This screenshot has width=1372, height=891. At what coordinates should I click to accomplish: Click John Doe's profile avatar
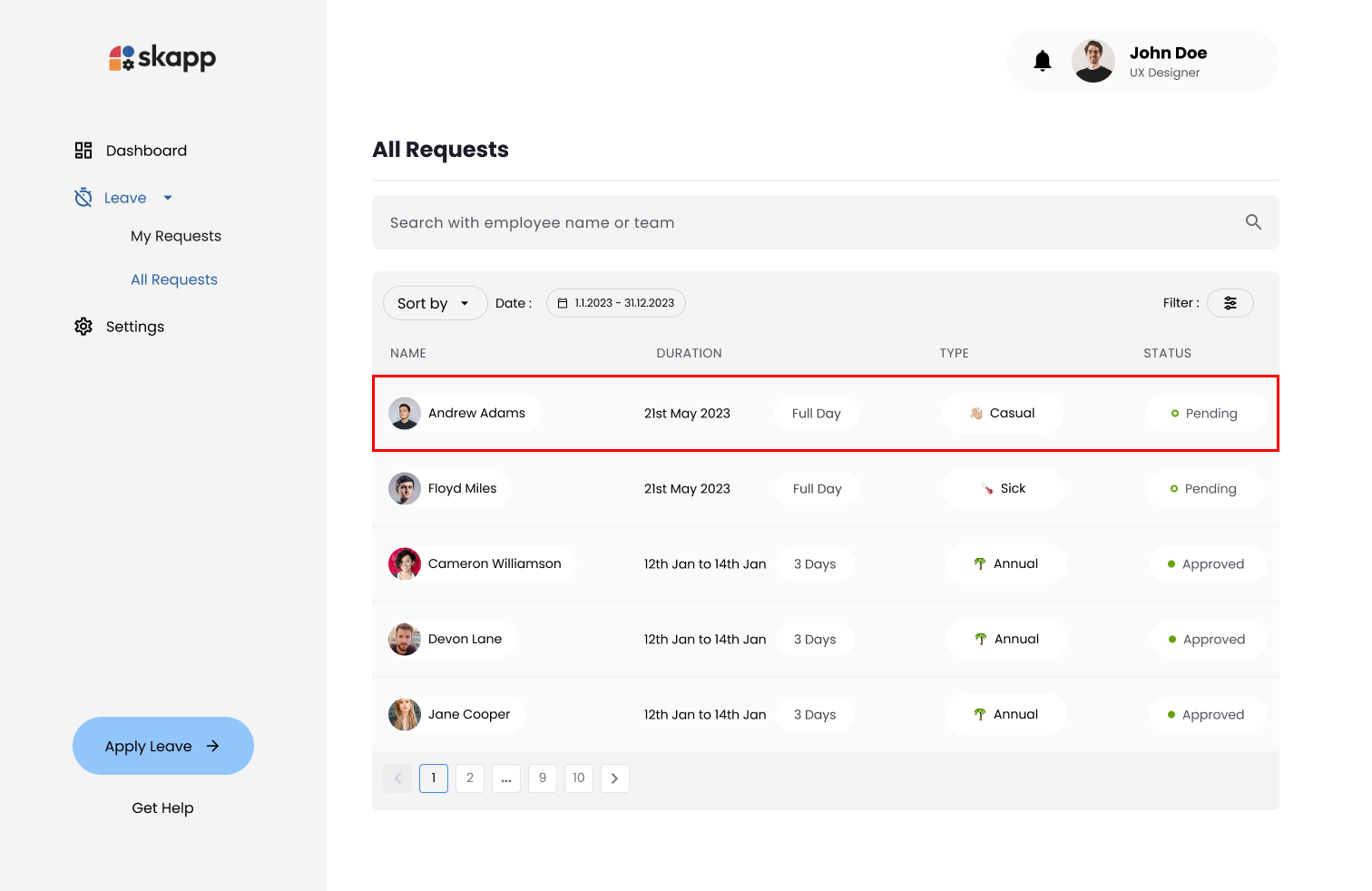tap(1093, 61)
